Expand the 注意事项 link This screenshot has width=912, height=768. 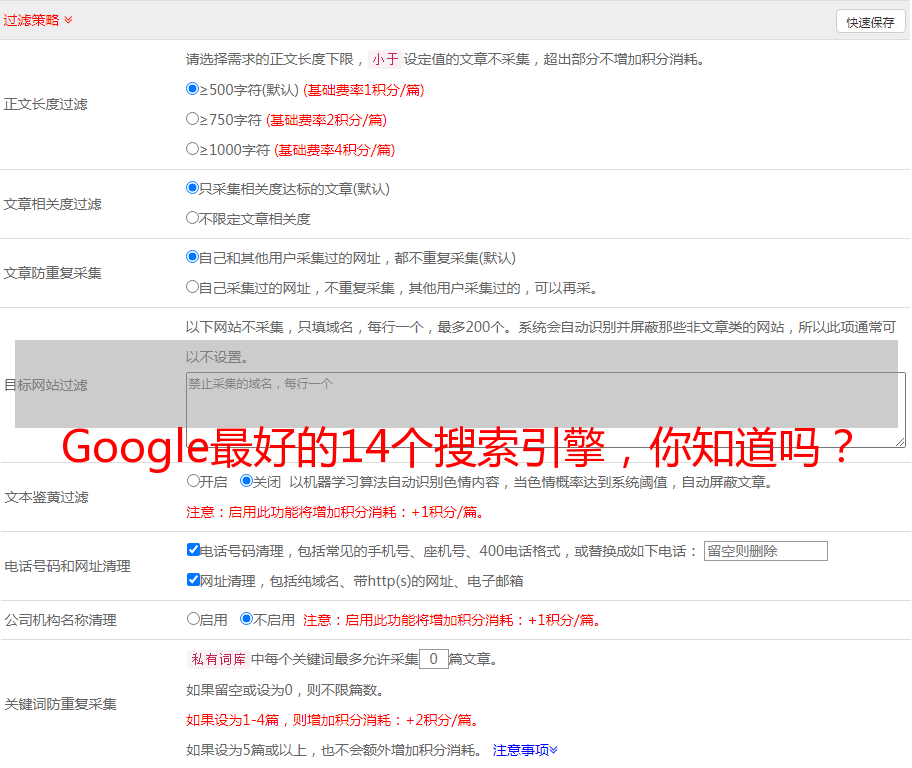525,750
